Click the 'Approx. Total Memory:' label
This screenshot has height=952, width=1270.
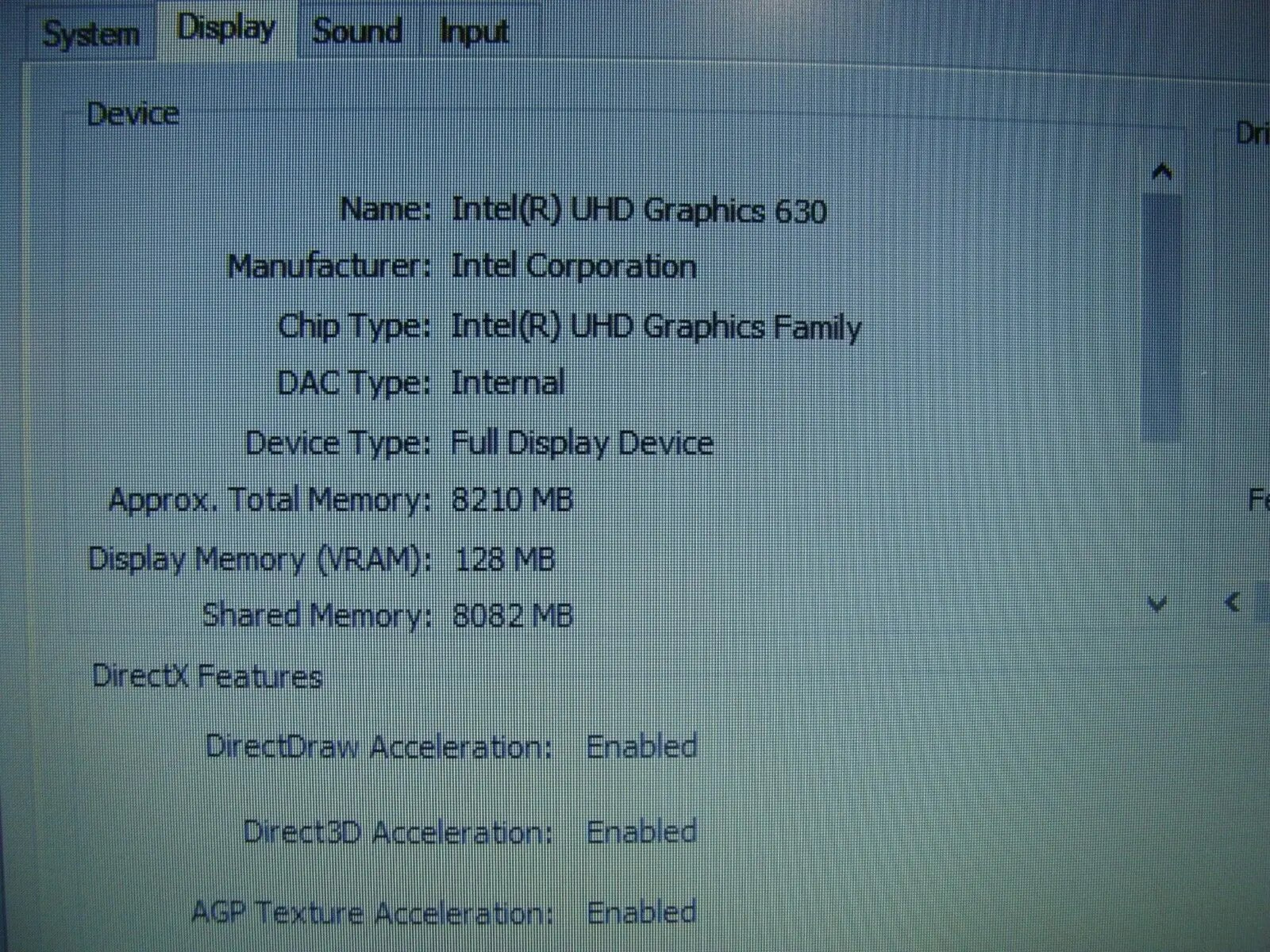[x=270, y=501]
